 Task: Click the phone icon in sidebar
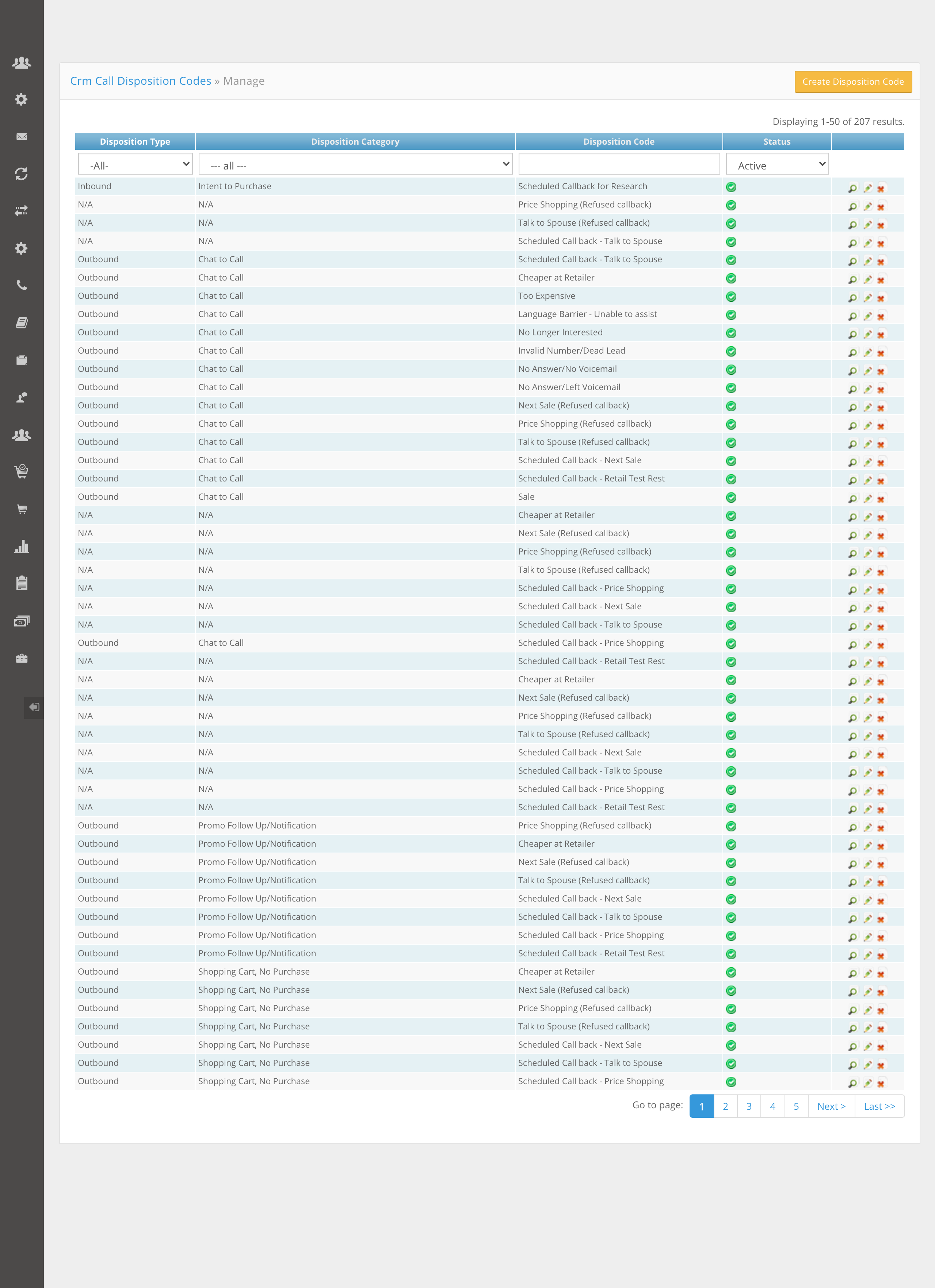click(x=22, y=285)
